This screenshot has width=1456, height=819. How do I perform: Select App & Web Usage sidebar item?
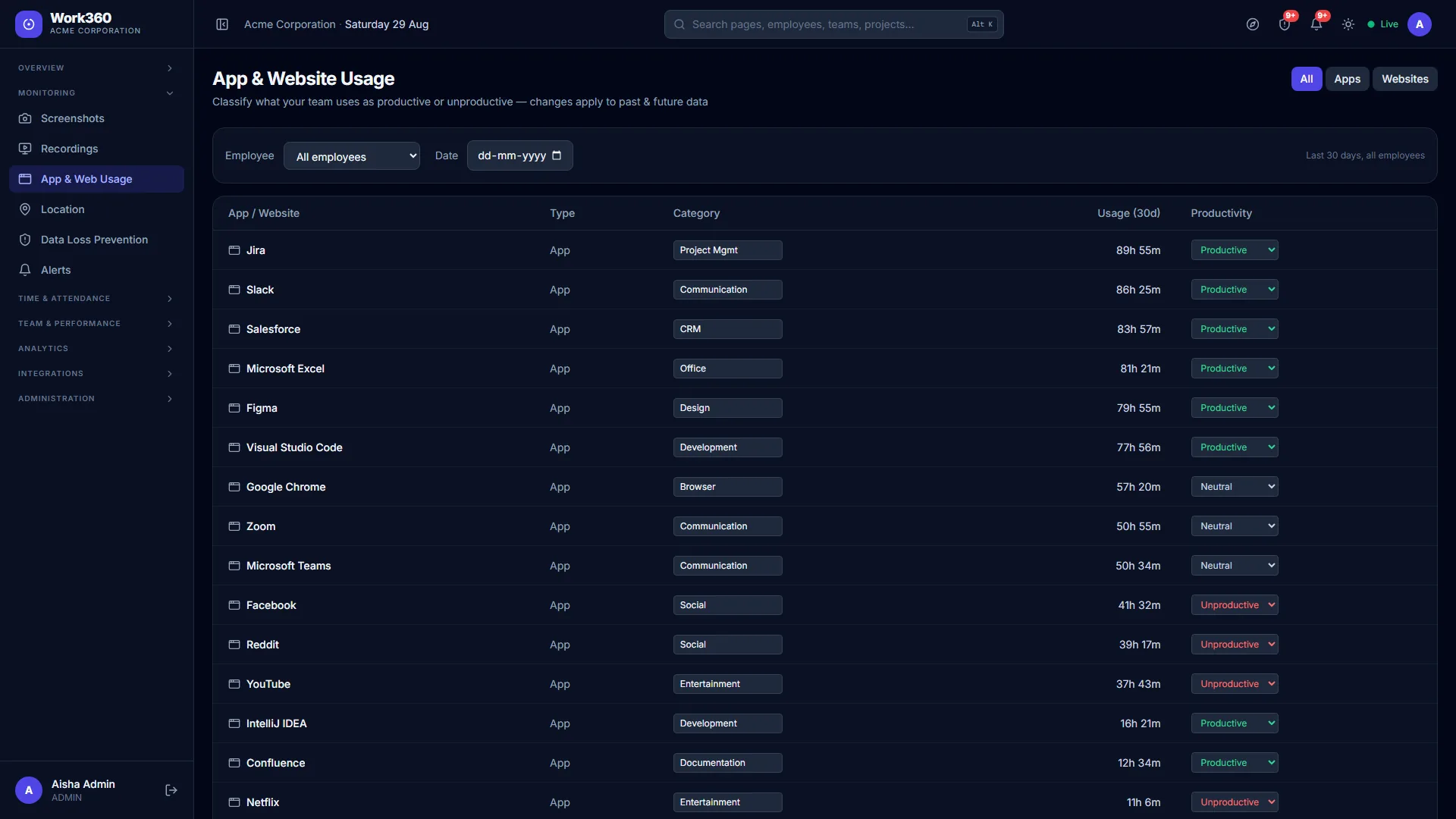(x=96, y=179)
